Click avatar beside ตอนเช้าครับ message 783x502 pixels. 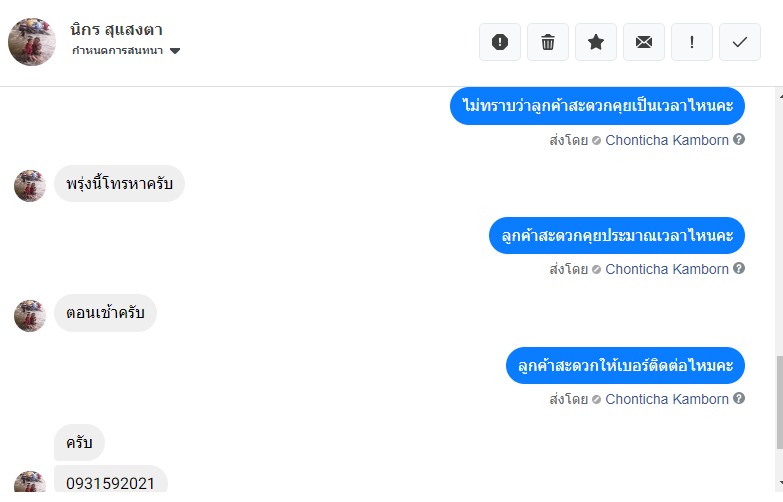click(x=30, y=316)
